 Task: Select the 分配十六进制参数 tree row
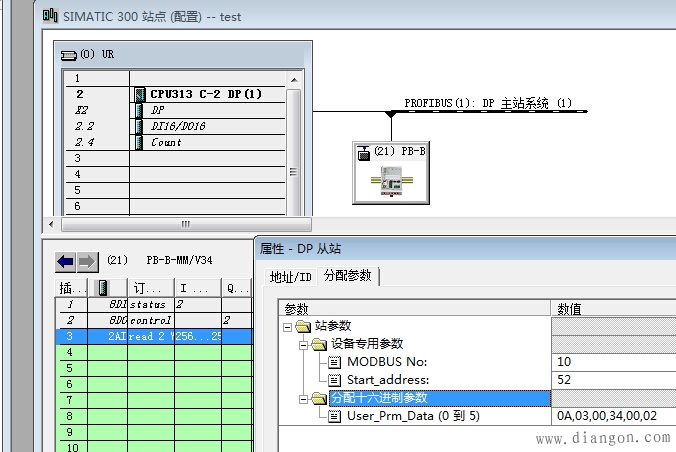[440, 398]
